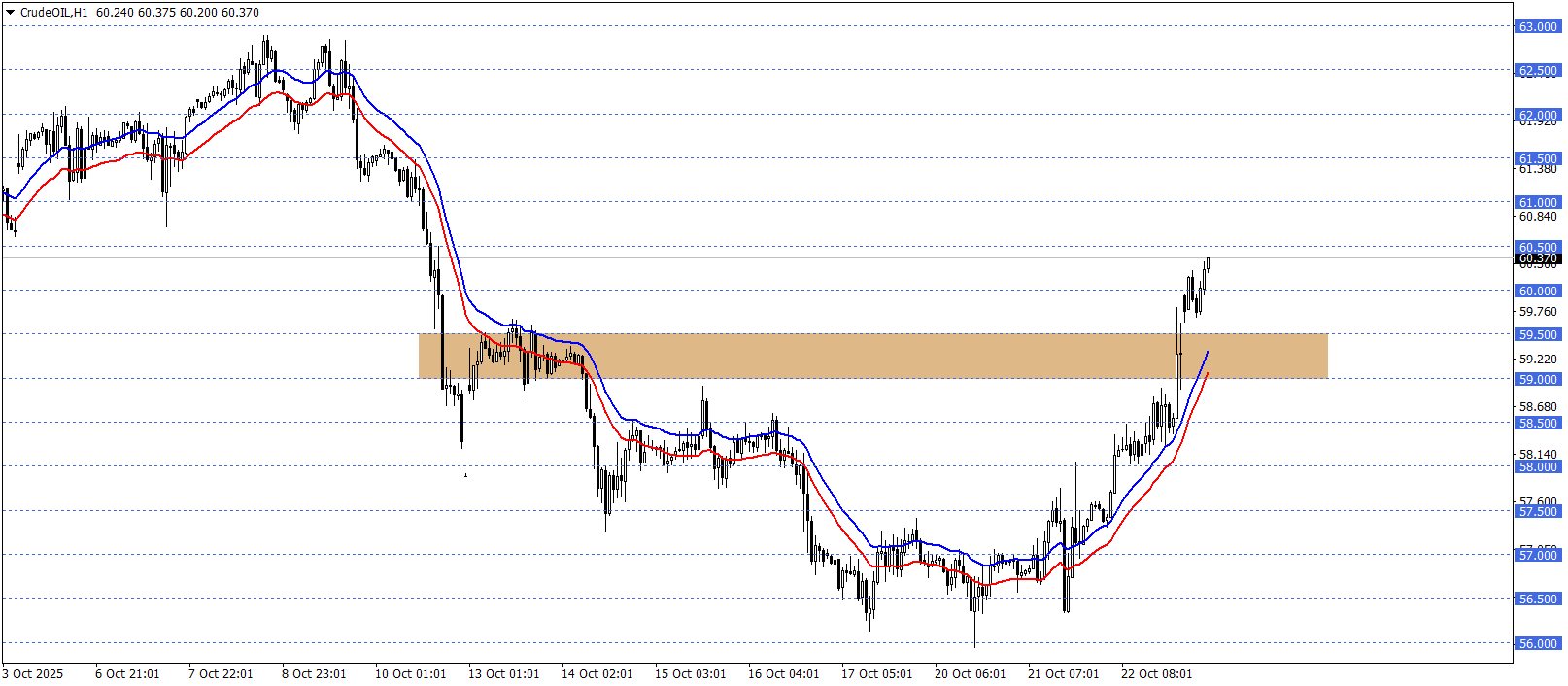Click the 3 Oct 2025 date on time axis
Image resolution: width=1568 pixels, height=686 pixels.
point(33,673)
